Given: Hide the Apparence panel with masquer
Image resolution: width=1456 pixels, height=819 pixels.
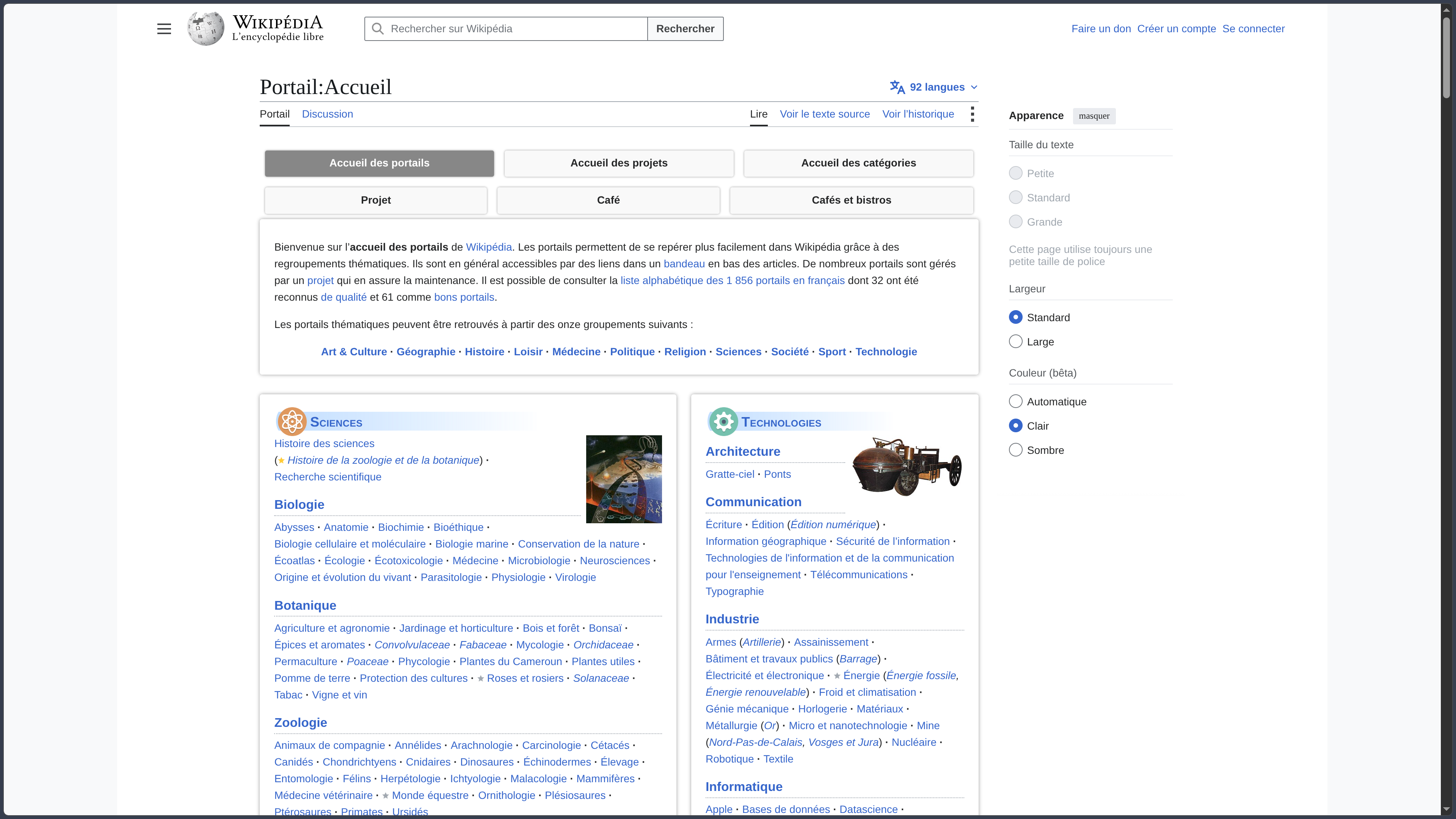Looking at the screenshot, I should point(1094,116).
